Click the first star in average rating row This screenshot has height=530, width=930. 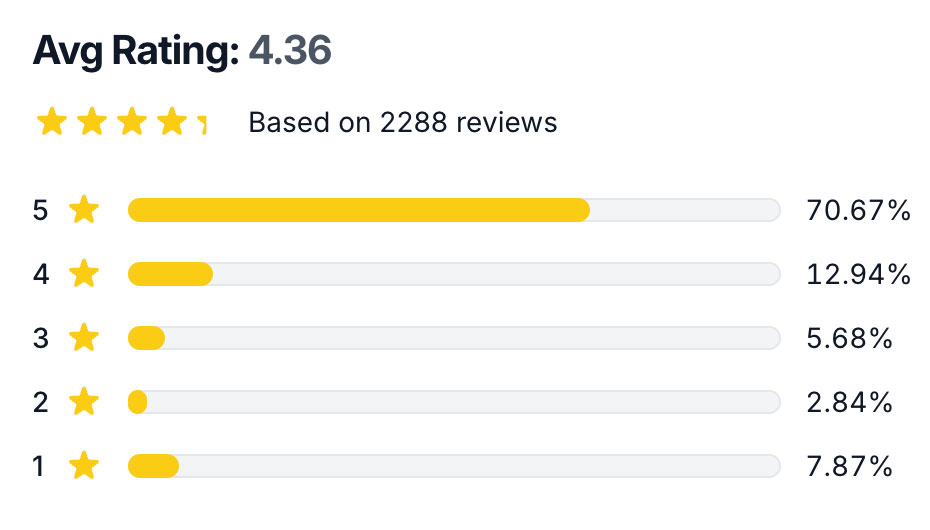[52, 122]
